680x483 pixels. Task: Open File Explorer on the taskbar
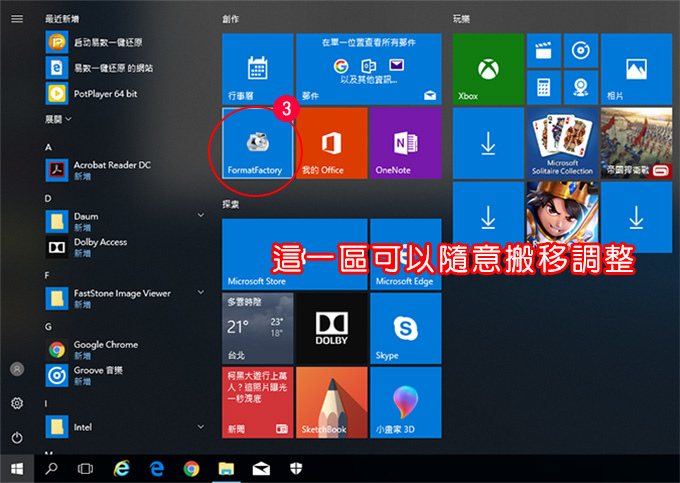(x=226, y=469)
